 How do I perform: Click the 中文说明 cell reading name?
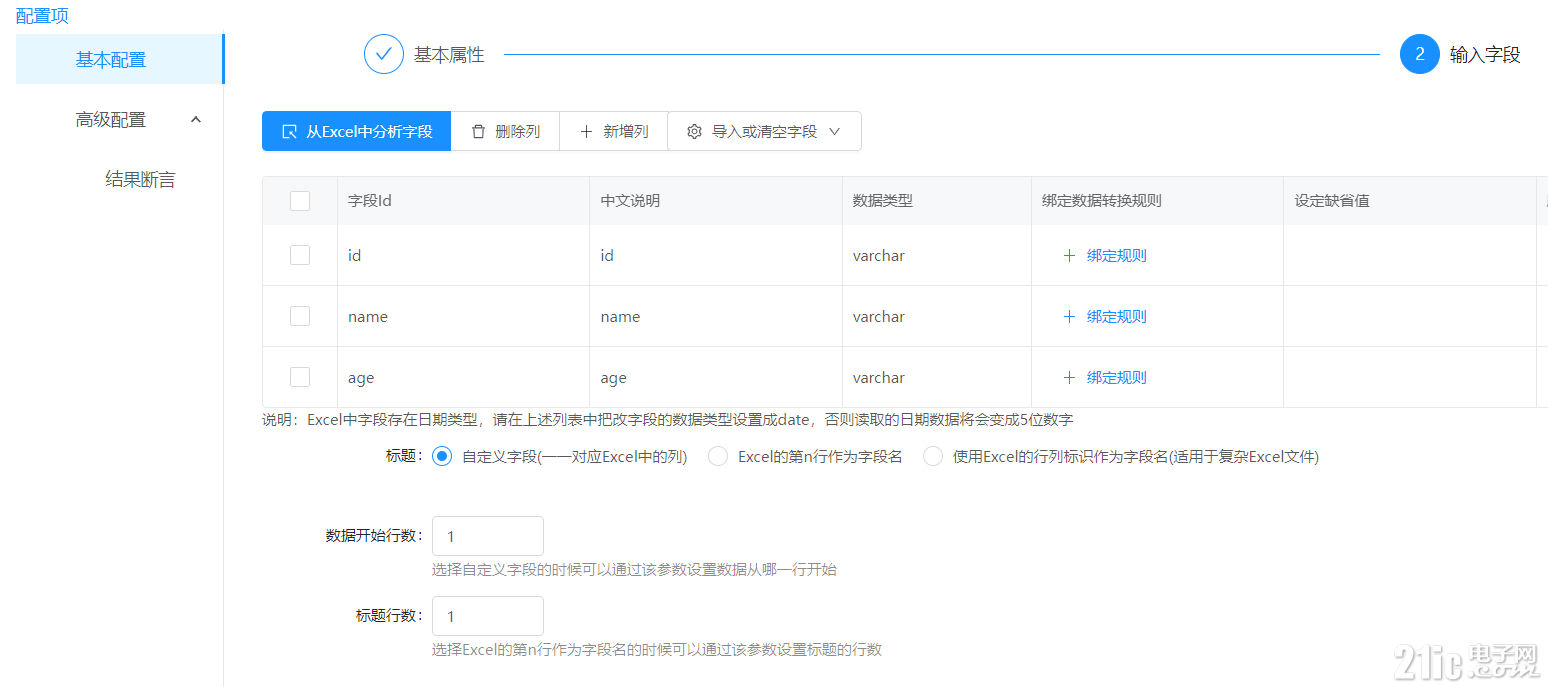(x=716, y=316)
